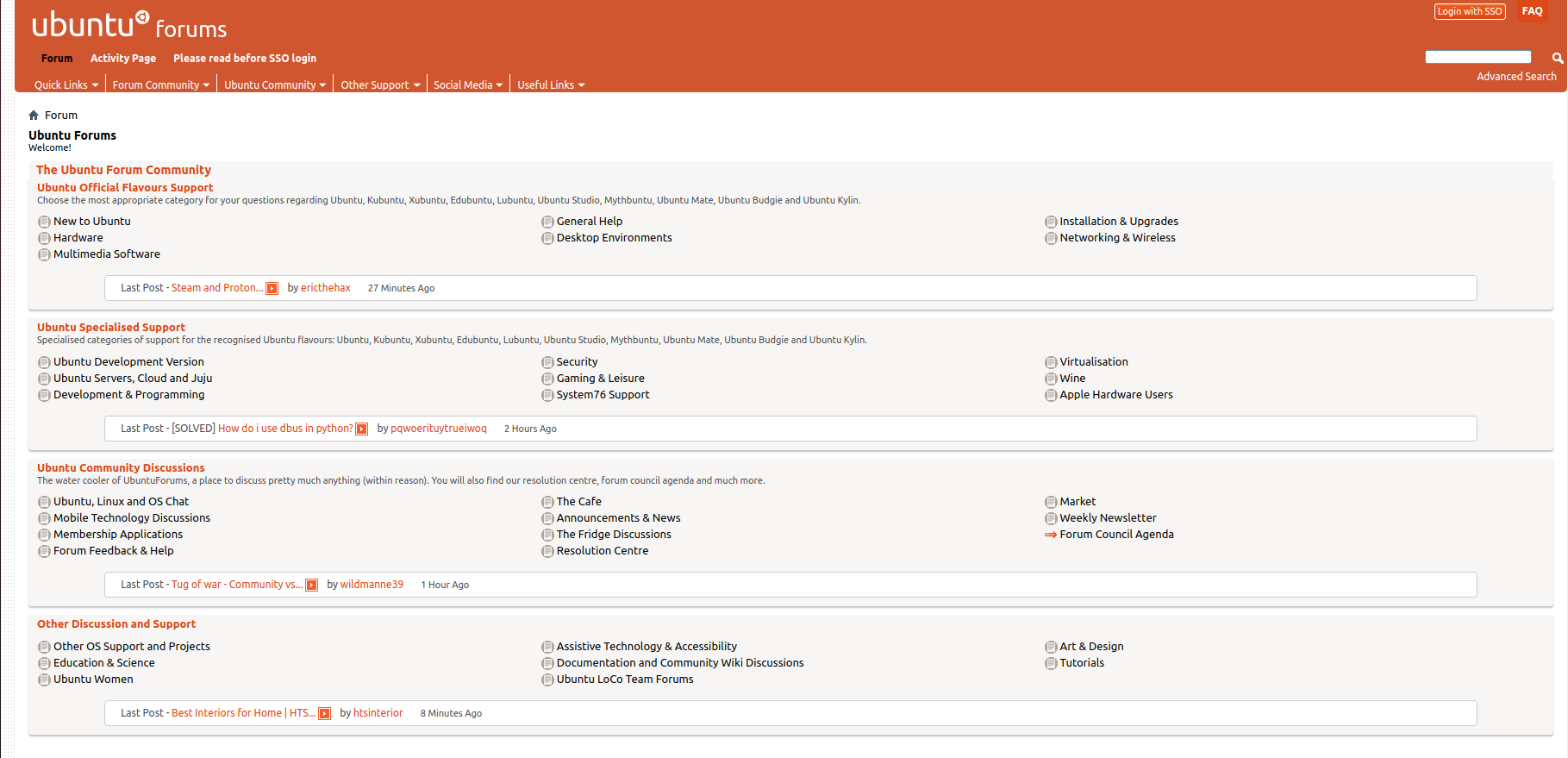The image size is (1568, 758).
Task: Click the red arrow icon beside Forum Council Agenda
Action: click(1050, 536)
